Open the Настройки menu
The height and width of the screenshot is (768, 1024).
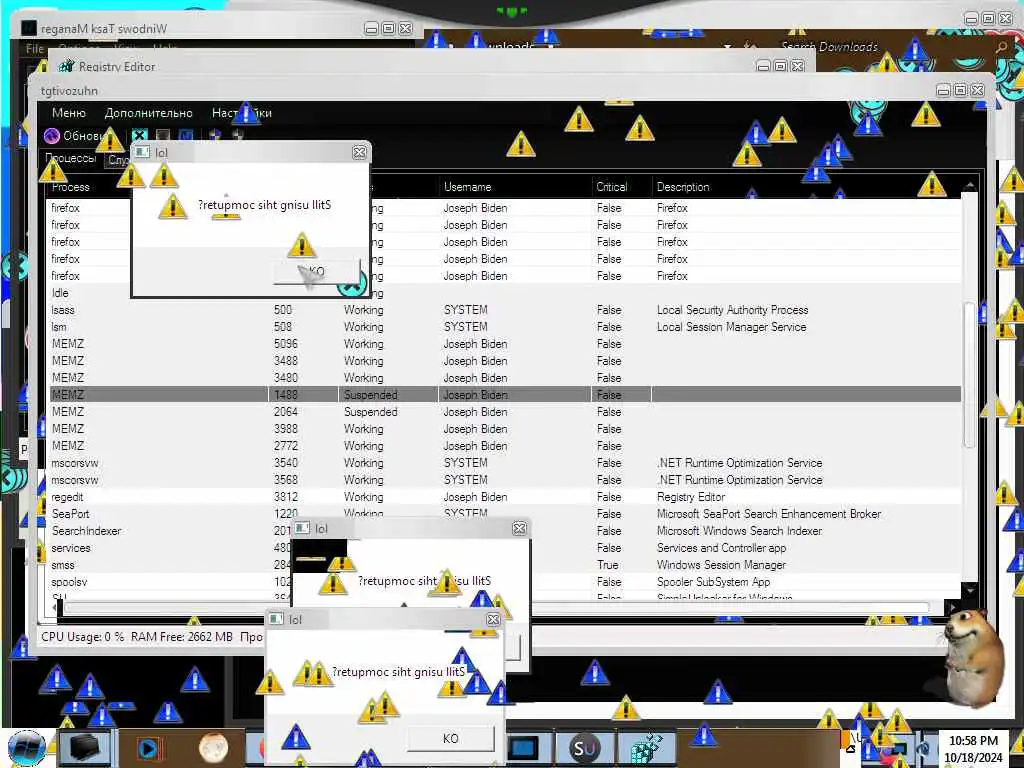click(242, 113)
